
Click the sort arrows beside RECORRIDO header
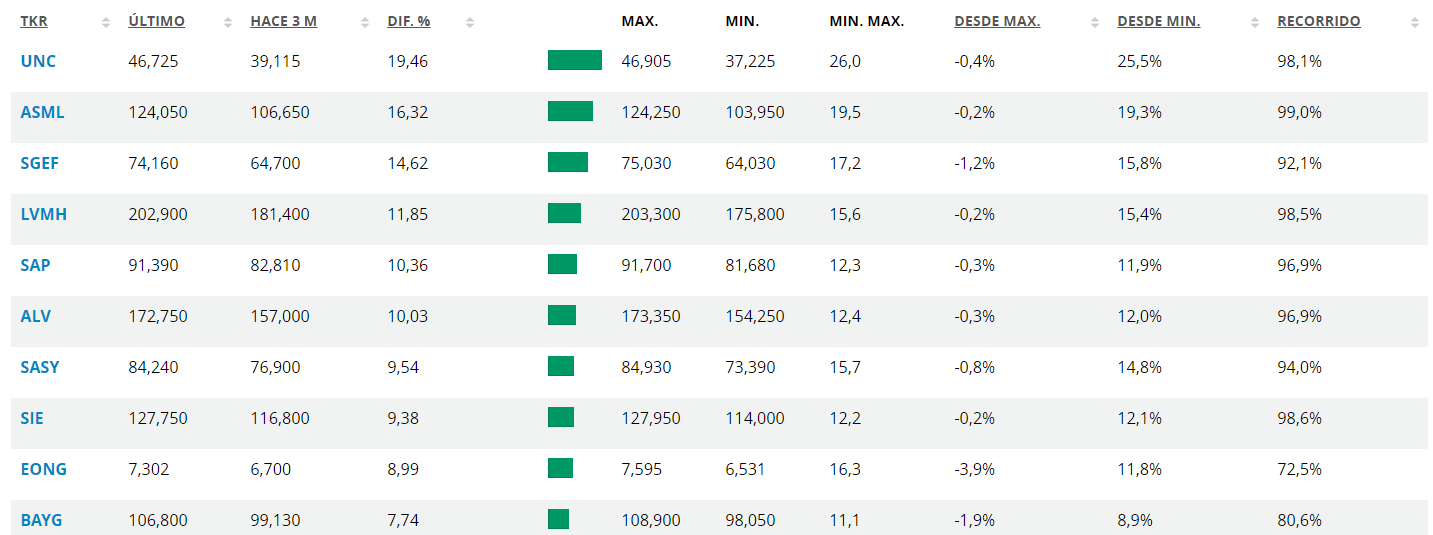(x=1414, y=22)
